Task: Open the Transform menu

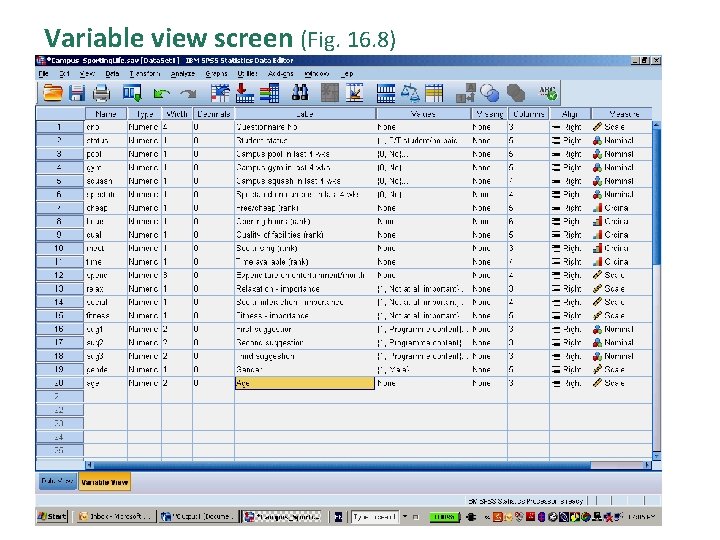Action: 144,73
